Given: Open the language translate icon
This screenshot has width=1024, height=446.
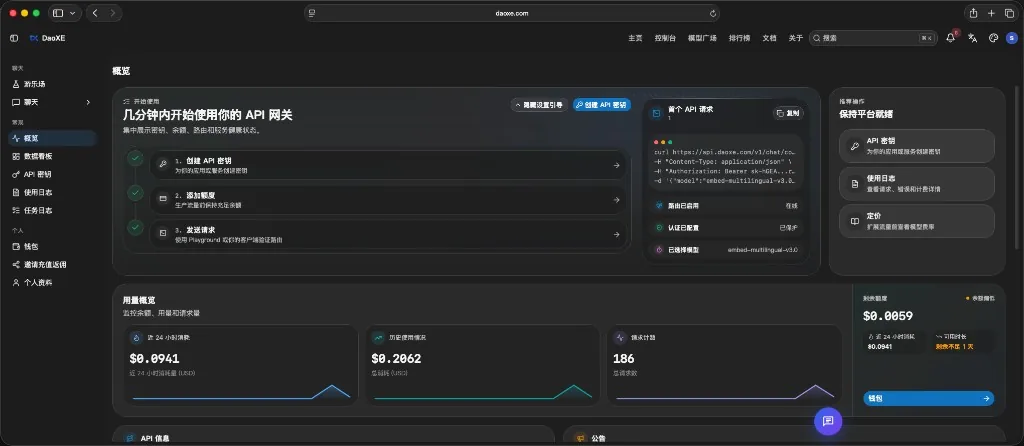Looking at the screenshot, I should (x=972, y=38).
